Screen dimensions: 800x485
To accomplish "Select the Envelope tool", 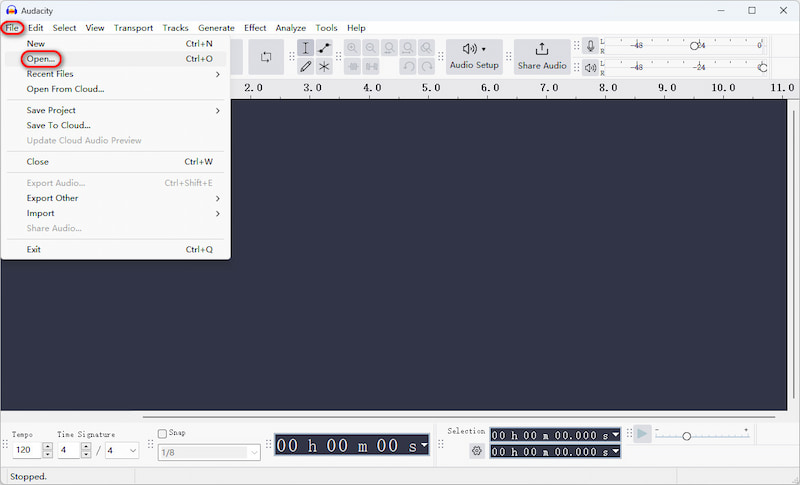I will (x=324, y=48).
